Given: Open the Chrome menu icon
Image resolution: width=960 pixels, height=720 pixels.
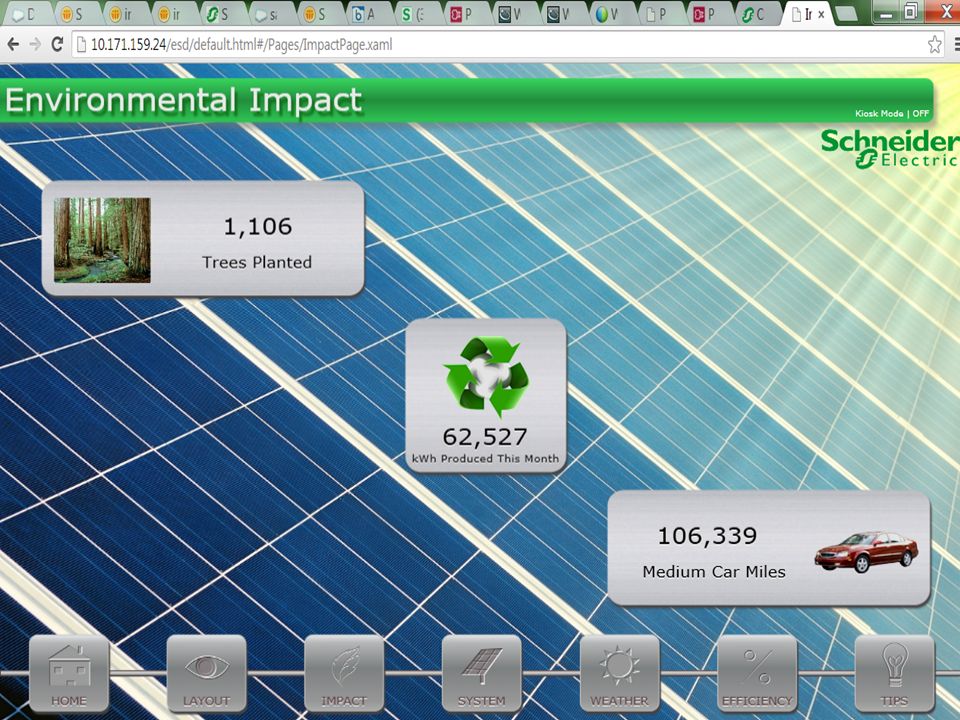Looking at the screenshot, I should click(956, 44).
